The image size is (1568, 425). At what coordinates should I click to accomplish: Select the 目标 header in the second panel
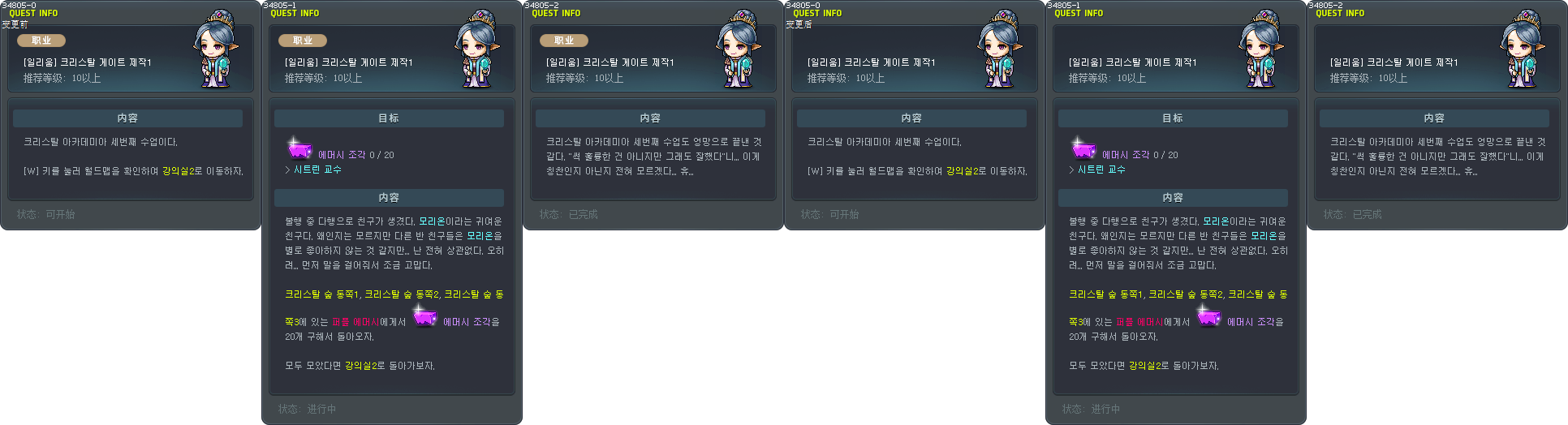(389, 118)
